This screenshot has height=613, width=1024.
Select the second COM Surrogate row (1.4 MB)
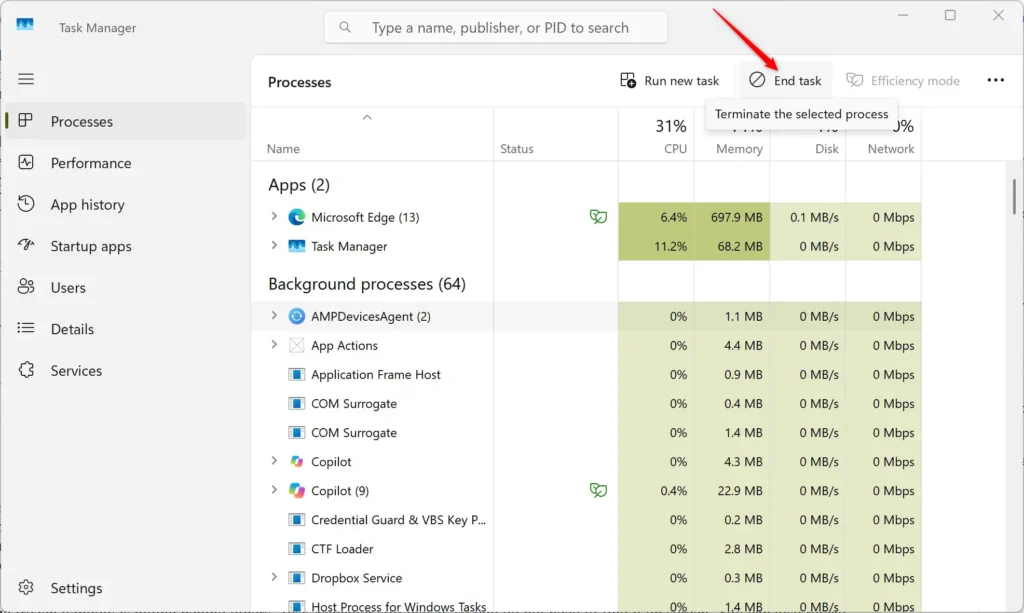[586, 432]
